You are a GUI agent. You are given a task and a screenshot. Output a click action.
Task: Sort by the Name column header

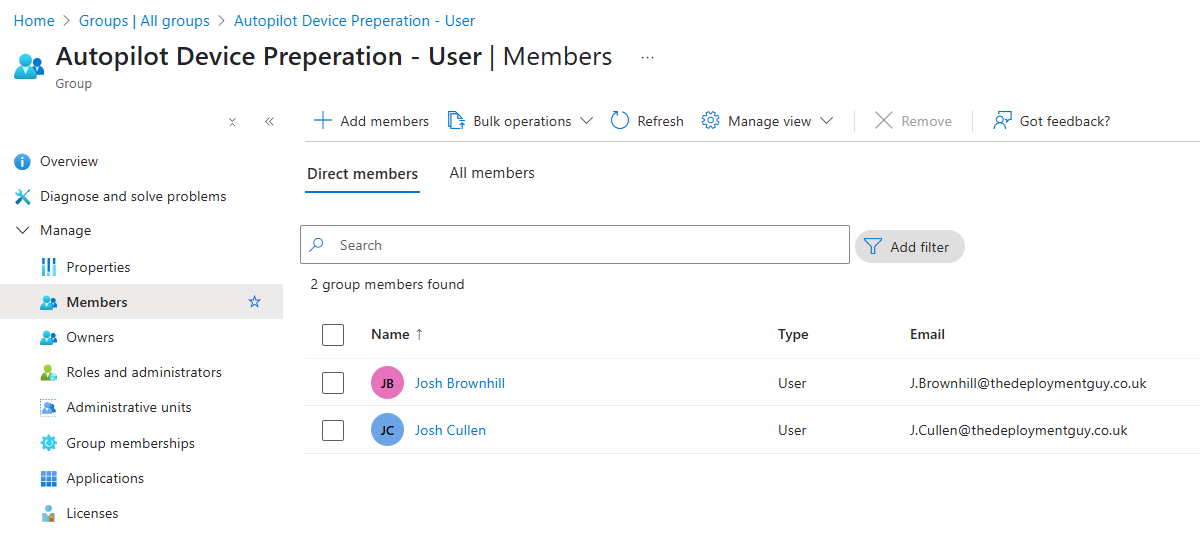(390, 335)
